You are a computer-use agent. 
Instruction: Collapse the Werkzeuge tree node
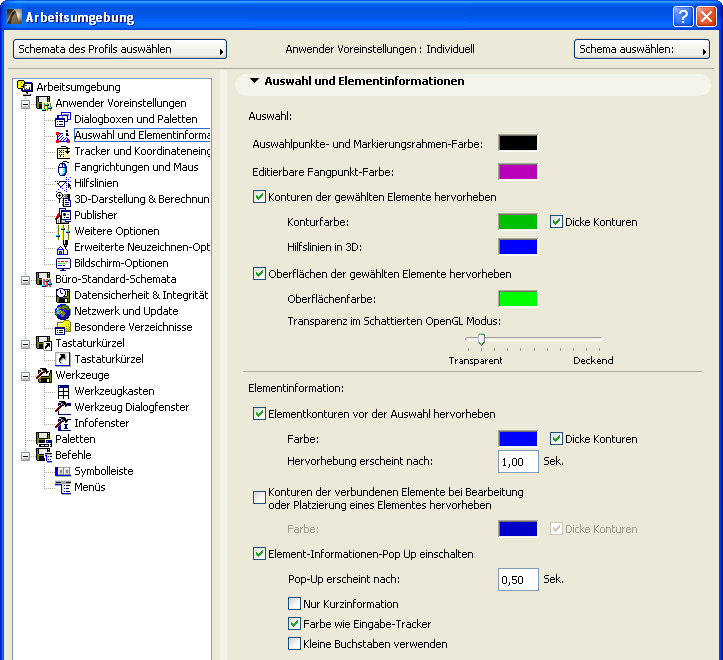[x=25, y=376]
